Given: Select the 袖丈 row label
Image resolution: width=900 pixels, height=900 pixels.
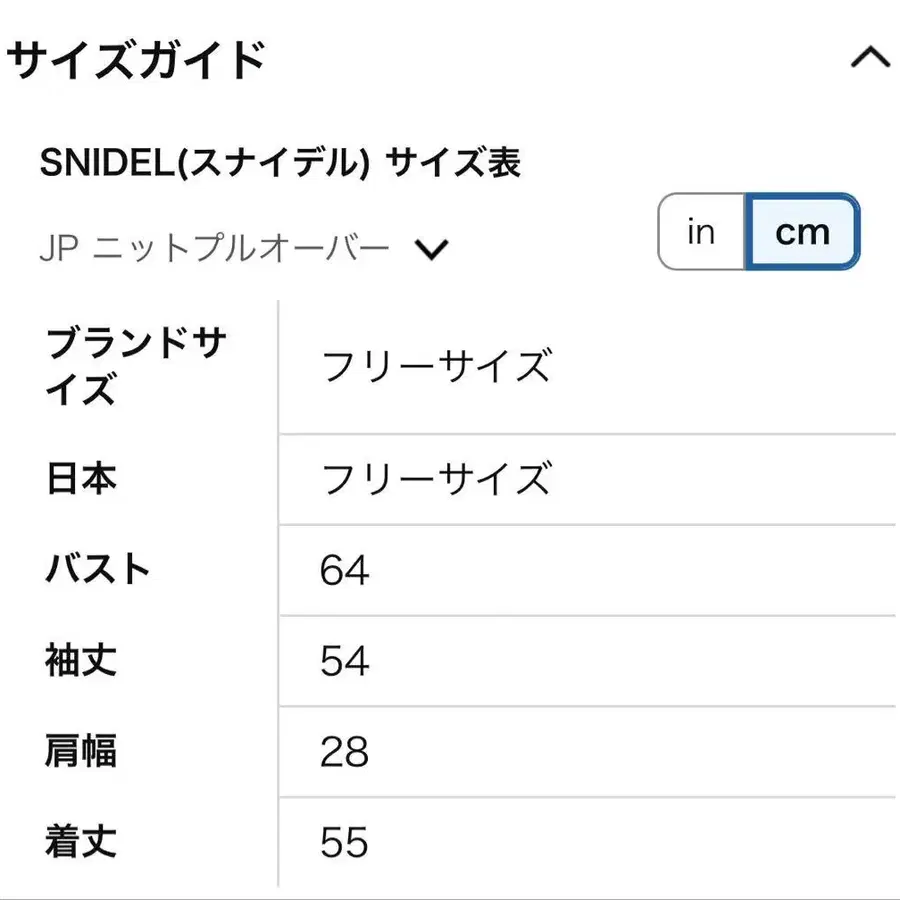Looking at the screenshot, I should [x=81, y=661].
